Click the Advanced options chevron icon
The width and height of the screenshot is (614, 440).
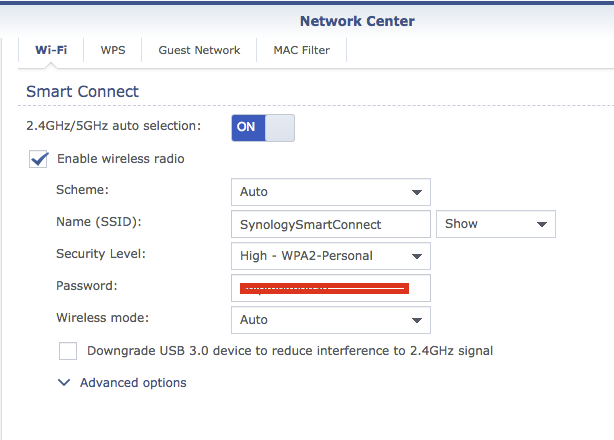tap(64, 383)
